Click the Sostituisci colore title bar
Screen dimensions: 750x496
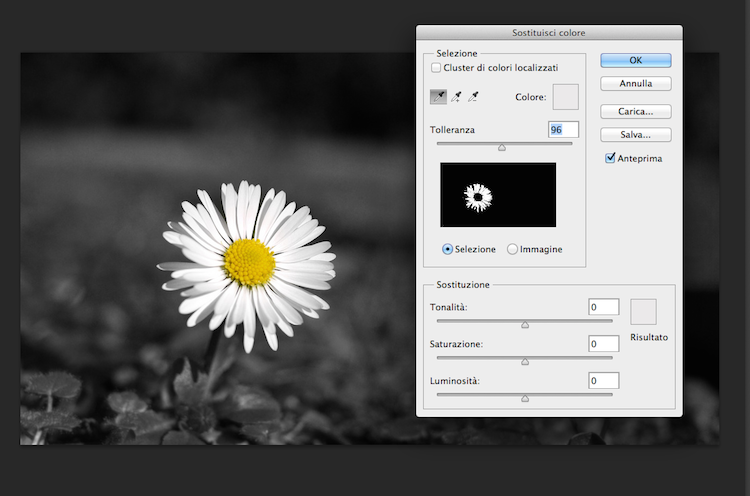tap(549, 33)
